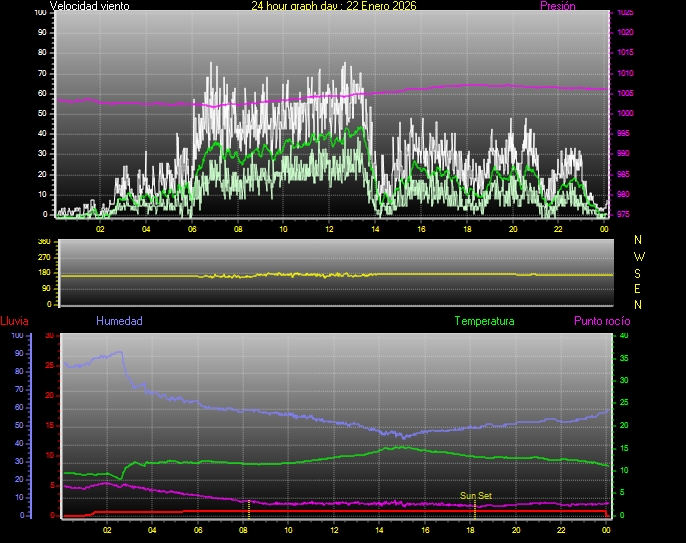This screenshot has width=686, height=543.
Task: Click the yellow wind direction line
Action: 400,274
